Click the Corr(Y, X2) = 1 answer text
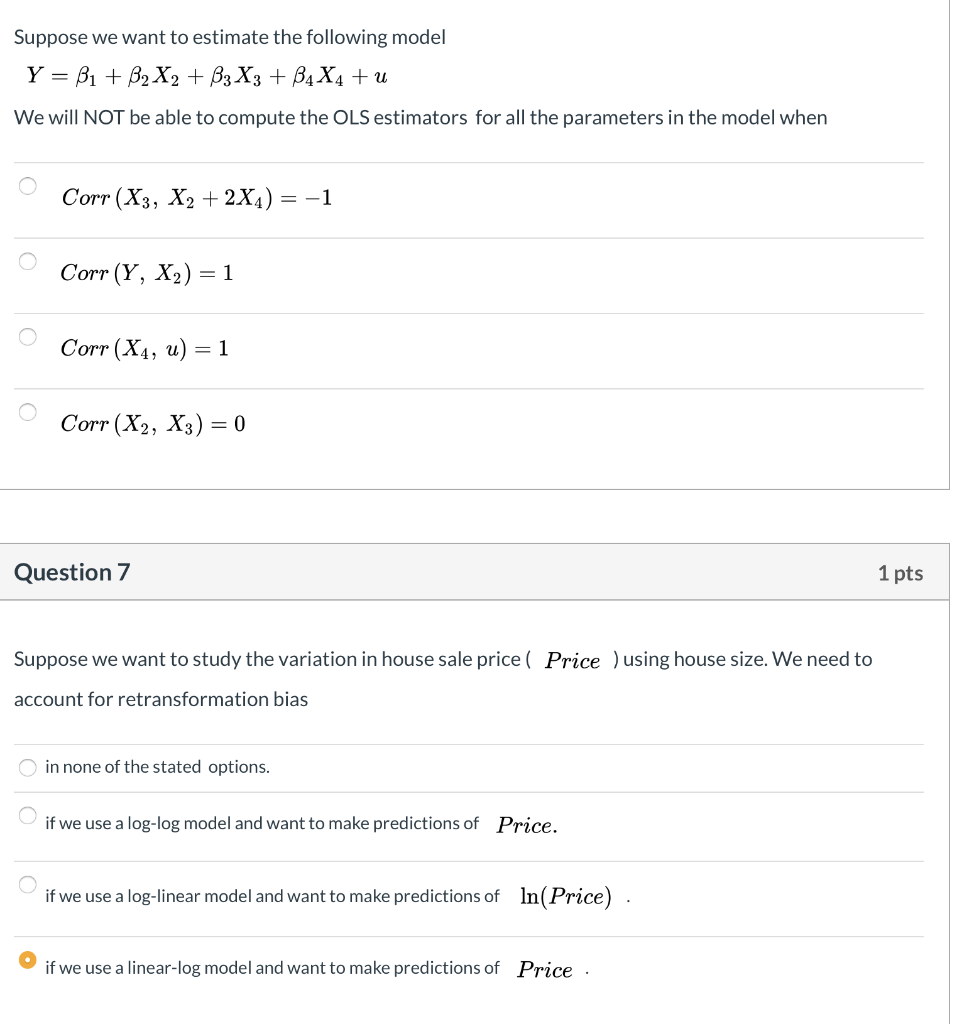 [147, 272]
